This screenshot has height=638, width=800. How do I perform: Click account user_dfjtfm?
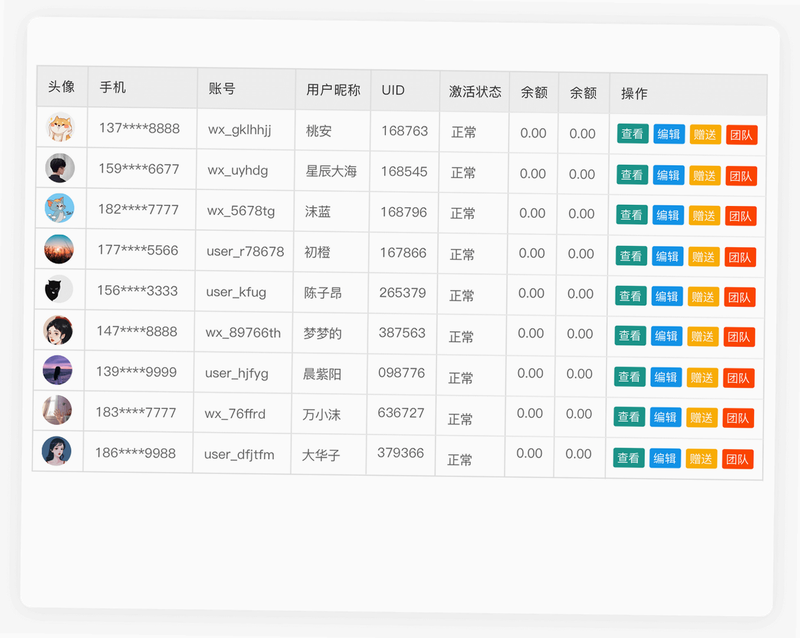(x=239, y=455)
